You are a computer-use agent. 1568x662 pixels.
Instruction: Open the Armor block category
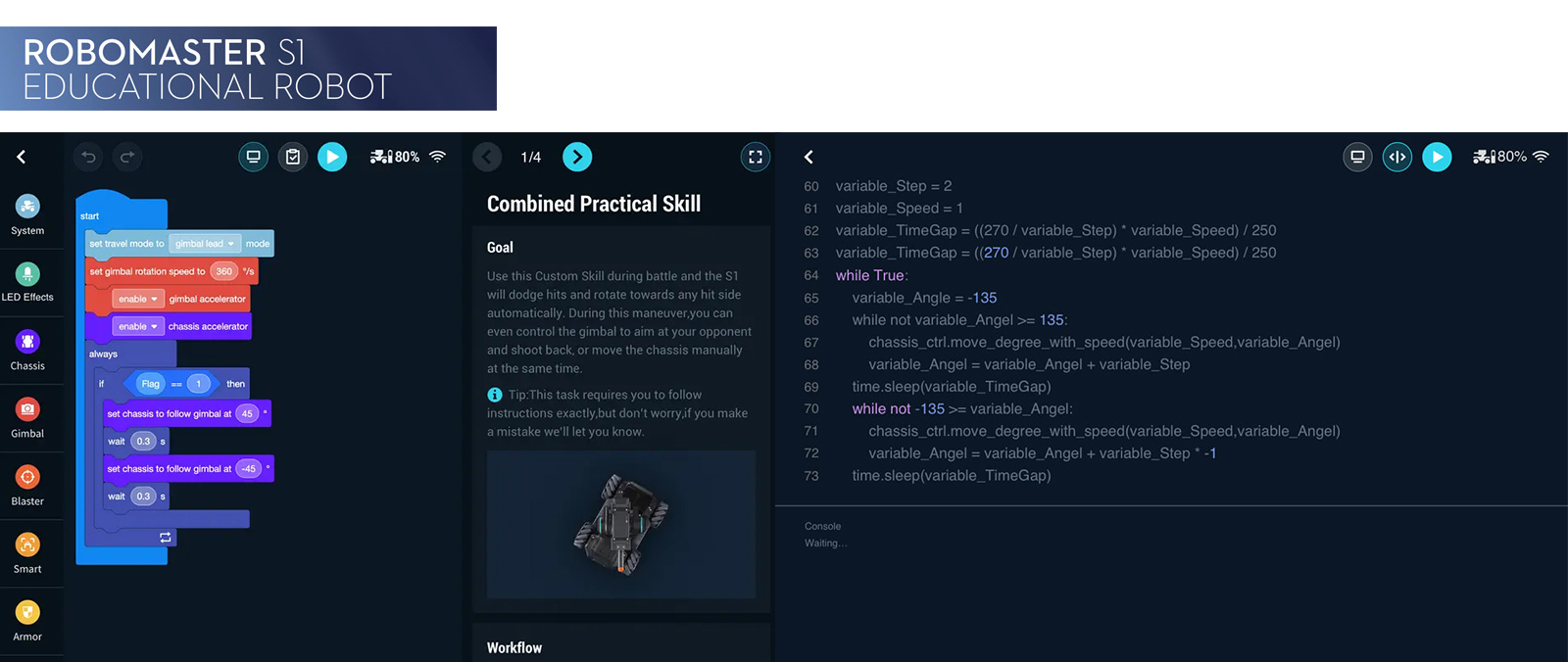(27, 621)
